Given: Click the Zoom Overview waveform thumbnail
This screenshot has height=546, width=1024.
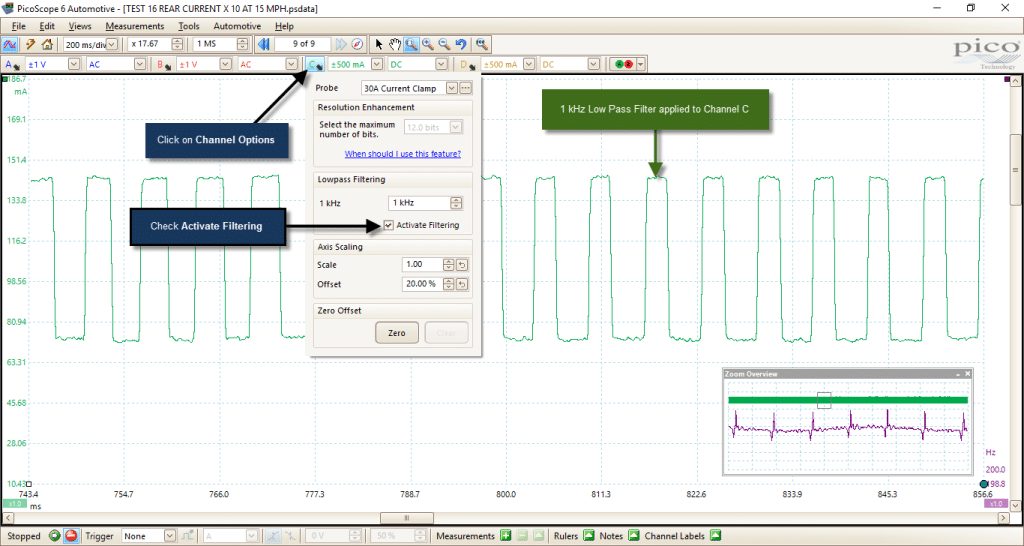Looking at the screenshot, I should [848, 426].
